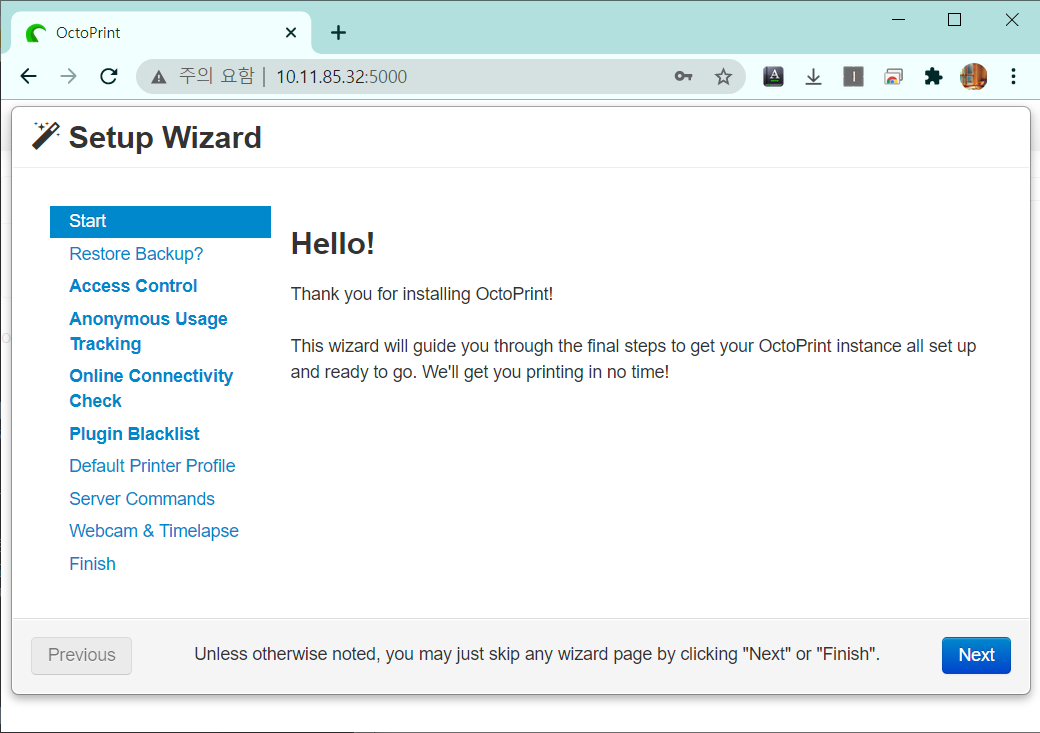This screenshot has width=1040, height=733.
Task: Open the not-secure warning icon in address bar
Action: point(159,77)
